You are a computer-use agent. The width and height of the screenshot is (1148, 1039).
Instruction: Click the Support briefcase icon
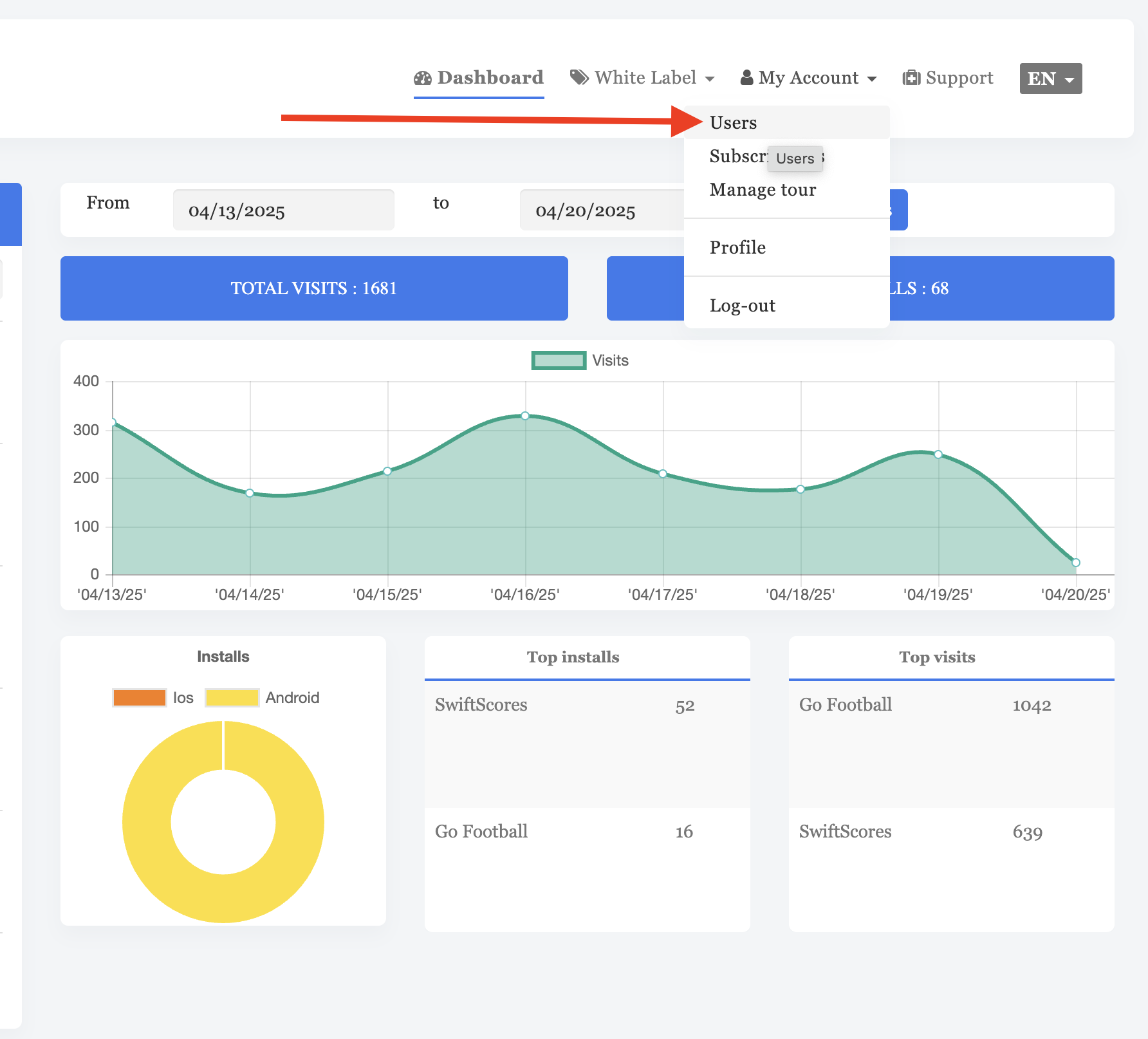(912, 77)
